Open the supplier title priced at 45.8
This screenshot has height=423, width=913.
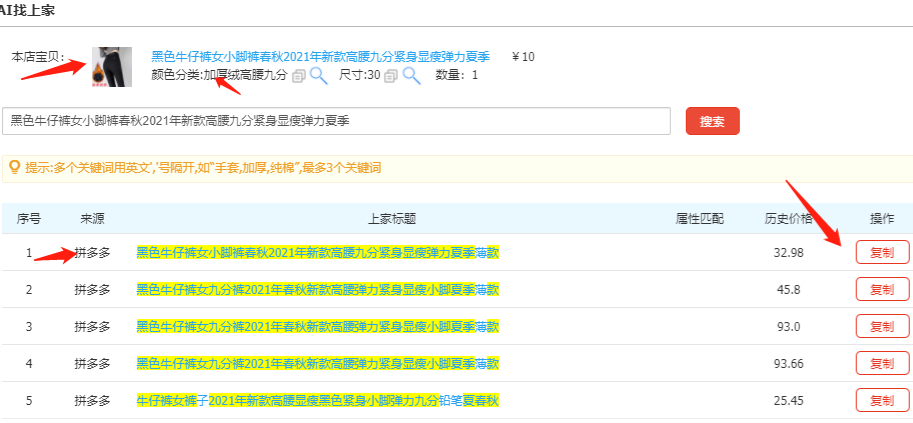coord(317,289)
